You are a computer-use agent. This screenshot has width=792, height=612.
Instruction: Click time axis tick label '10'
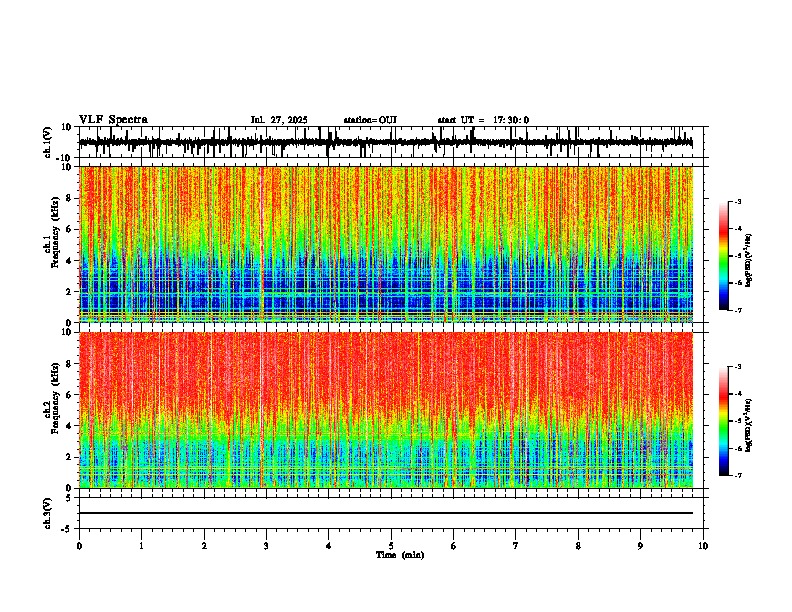(703, 546)
